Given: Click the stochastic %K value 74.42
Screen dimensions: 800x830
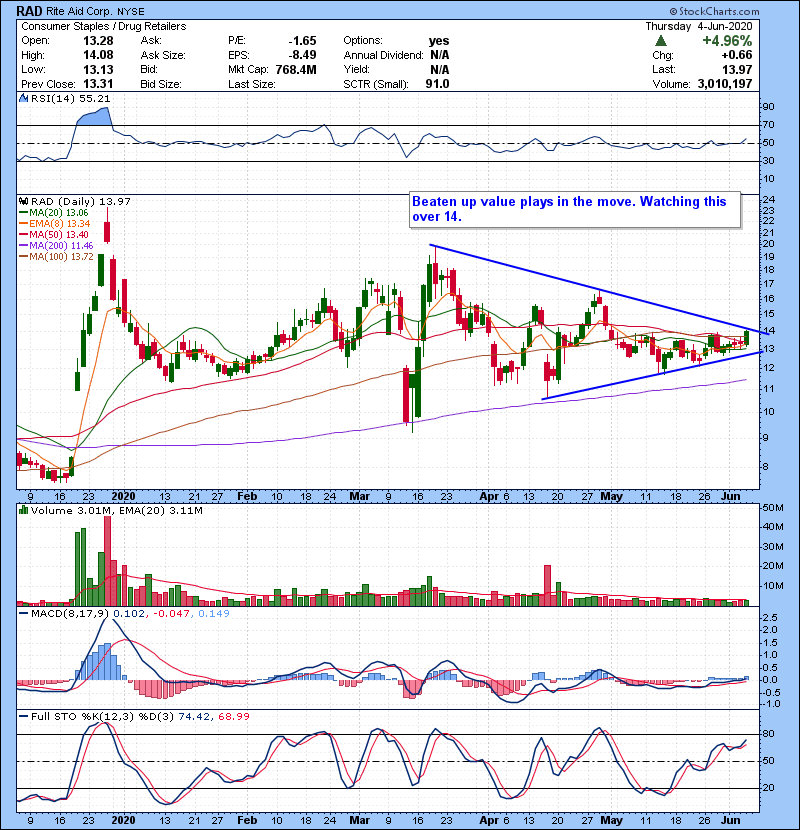Looking at the screenshot, I should (194, 717).
